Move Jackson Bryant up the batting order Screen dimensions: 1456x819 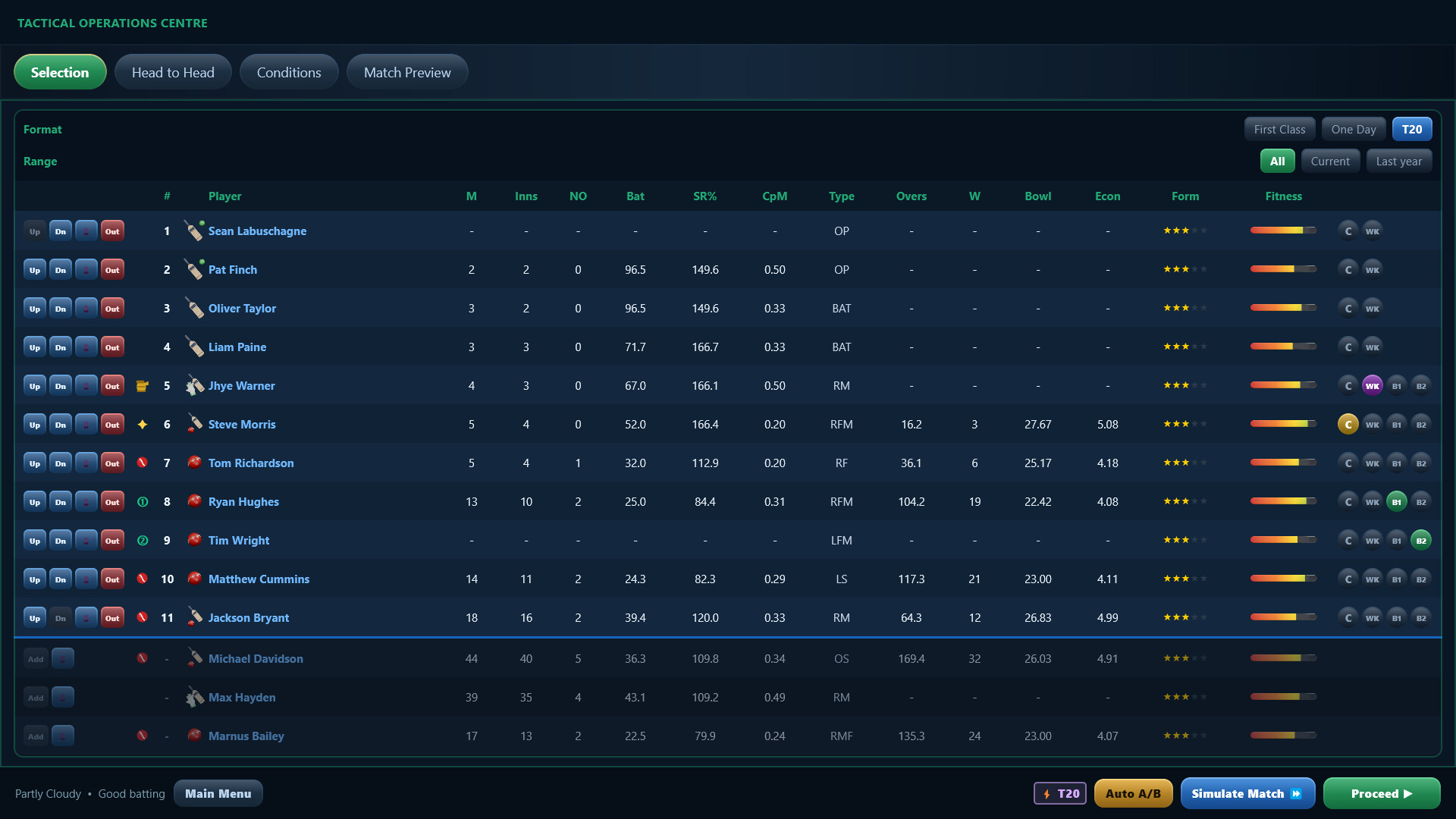(x=35, y=618)
